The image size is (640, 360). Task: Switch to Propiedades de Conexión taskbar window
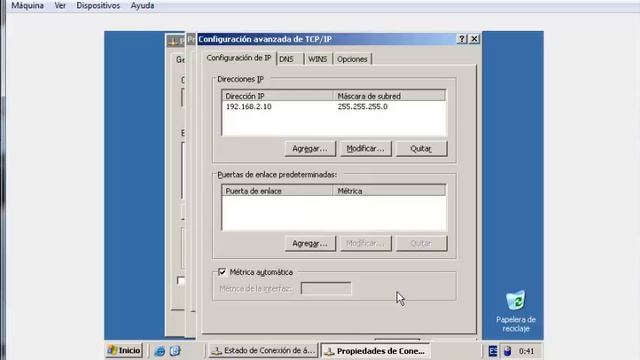(375, 351)
